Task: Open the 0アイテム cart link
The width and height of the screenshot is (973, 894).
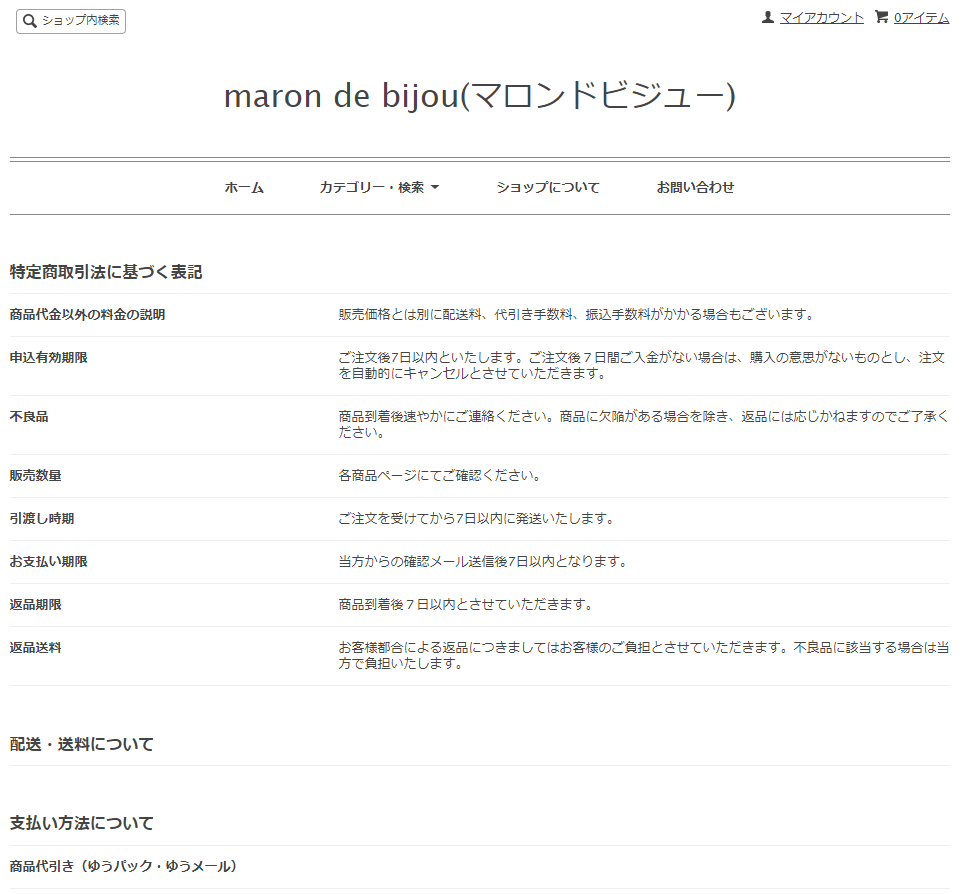Action: [x=921, y=18]
